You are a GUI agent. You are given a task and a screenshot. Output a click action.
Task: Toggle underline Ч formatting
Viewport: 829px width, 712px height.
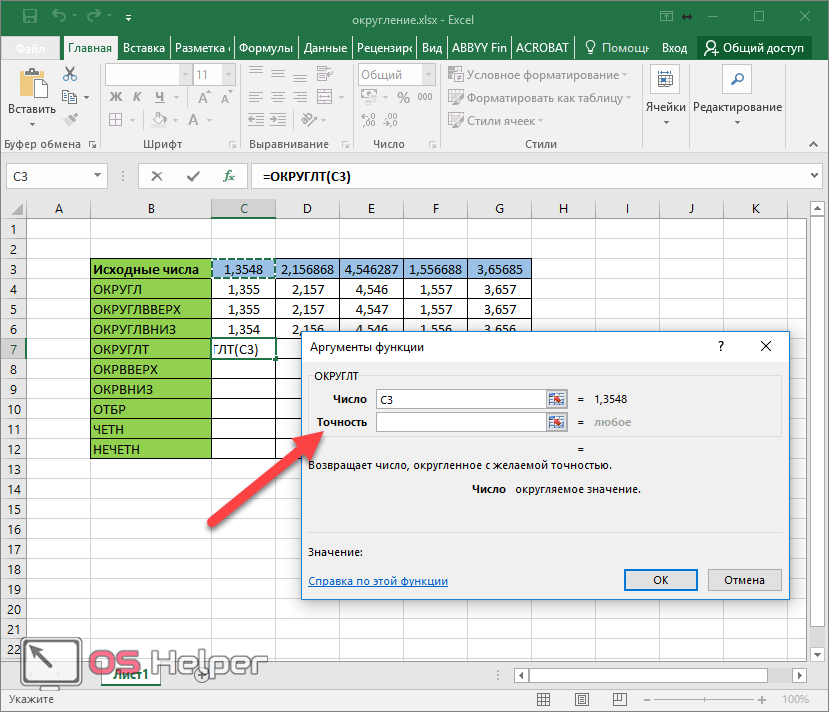click(x=160, y=97)
